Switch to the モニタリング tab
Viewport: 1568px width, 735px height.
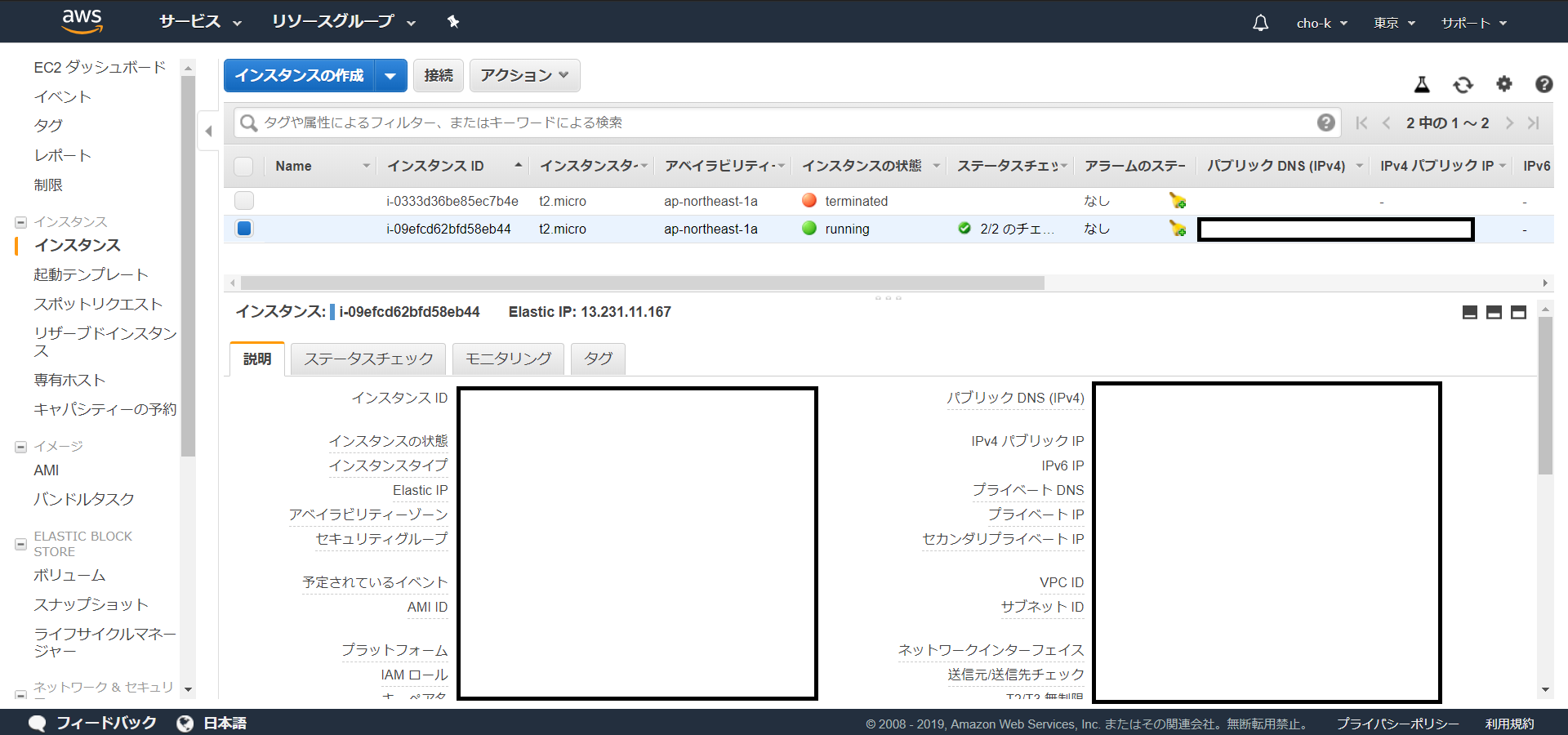point(508,359)
